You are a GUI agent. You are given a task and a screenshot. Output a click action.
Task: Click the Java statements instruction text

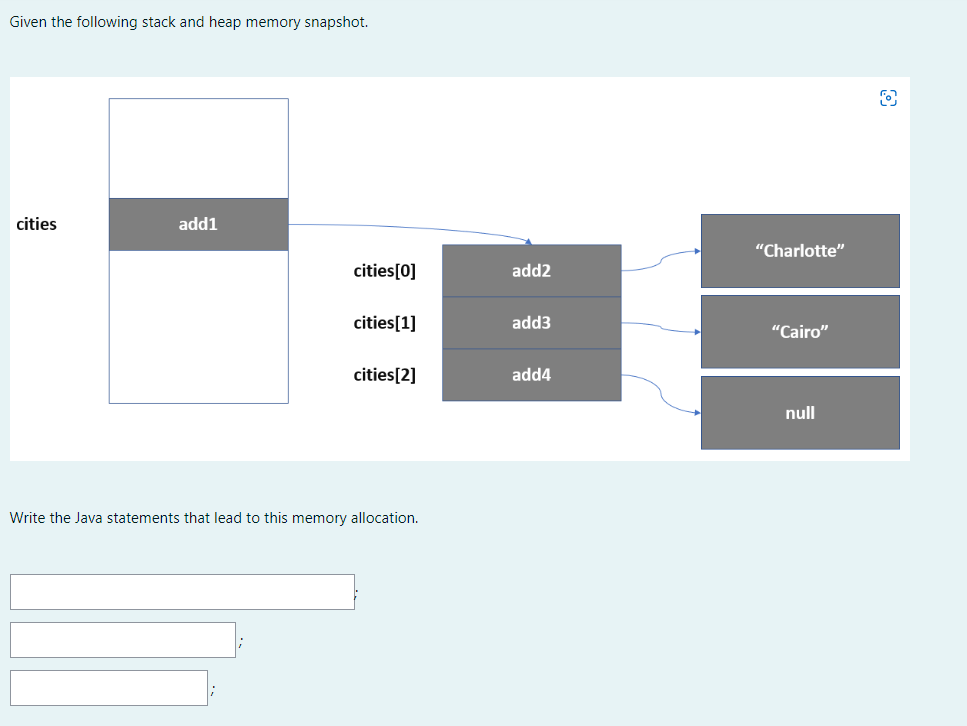coord(213,518)
